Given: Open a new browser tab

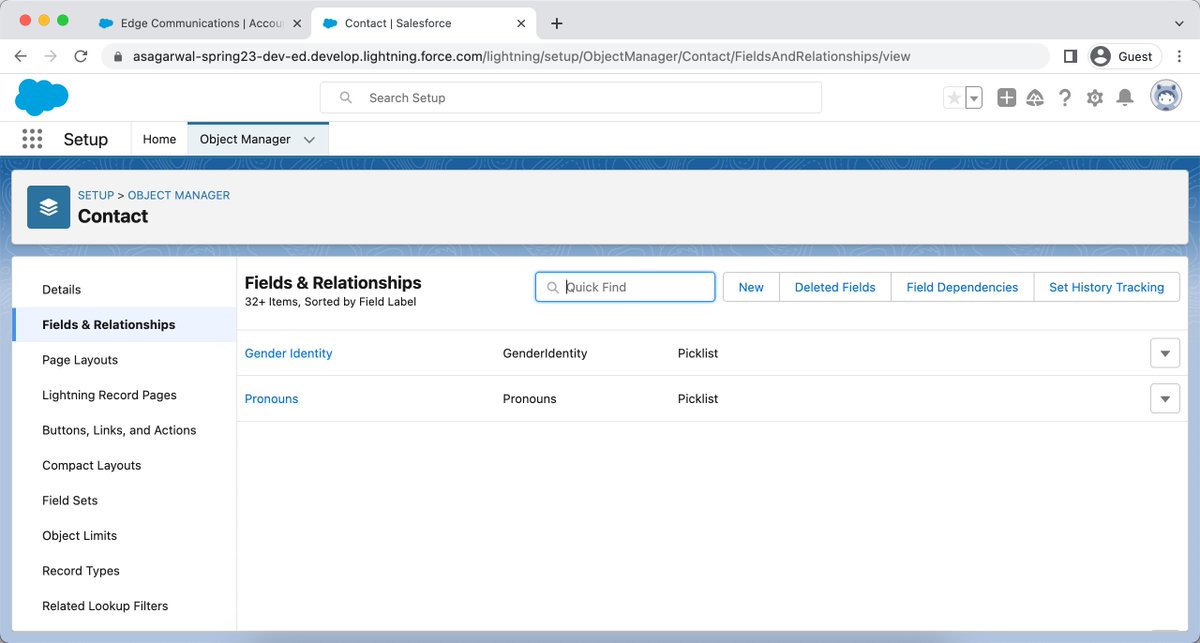Looking at the screenshot, I should point(557,23).
